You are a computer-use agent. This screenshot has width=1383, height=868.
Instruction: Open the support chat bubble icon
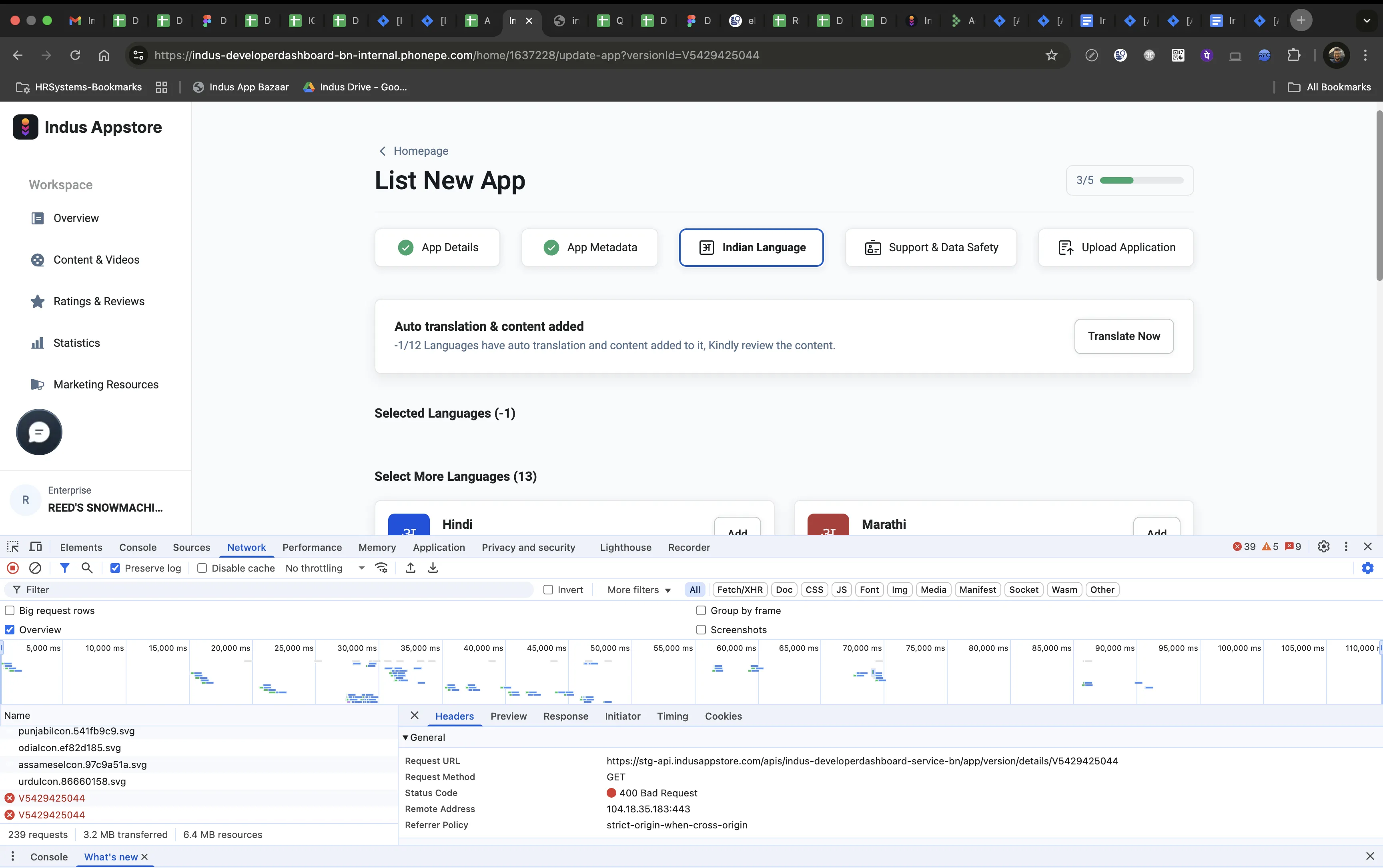39,432
